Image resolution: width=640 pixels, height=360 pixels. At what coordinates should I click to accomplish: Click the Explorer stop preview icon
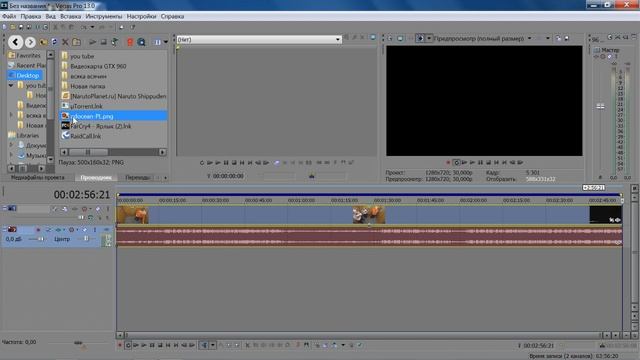point(104,42)
